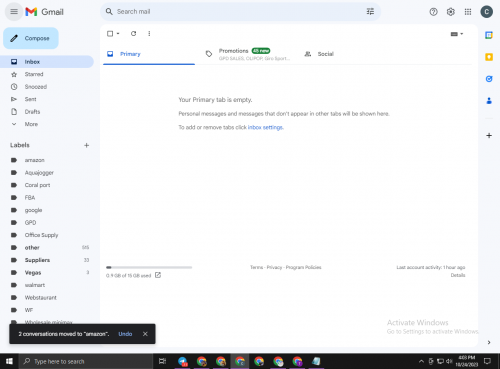Open the Inbox folder
The width and height of the screenshot is (500, 369).
(47, 62)
